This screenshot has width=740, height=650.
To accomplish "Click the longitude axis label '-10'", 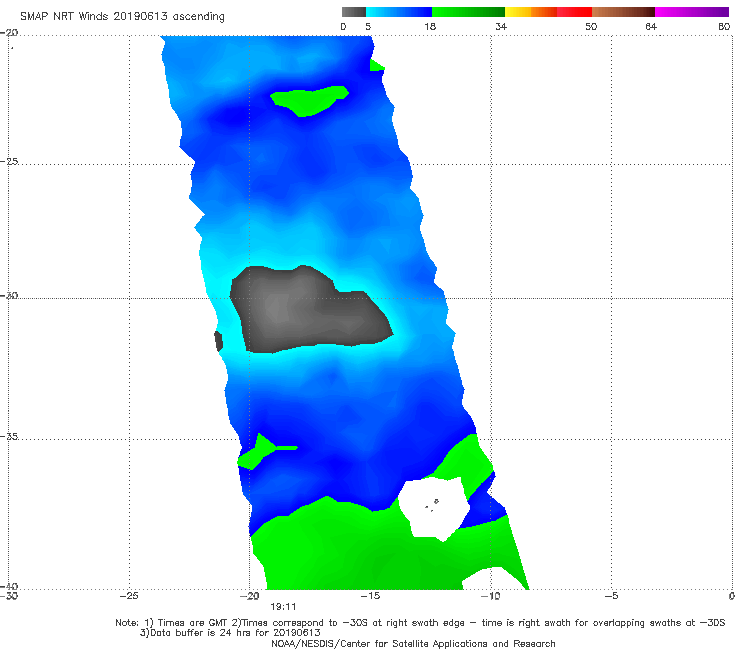I will [490, 596].
